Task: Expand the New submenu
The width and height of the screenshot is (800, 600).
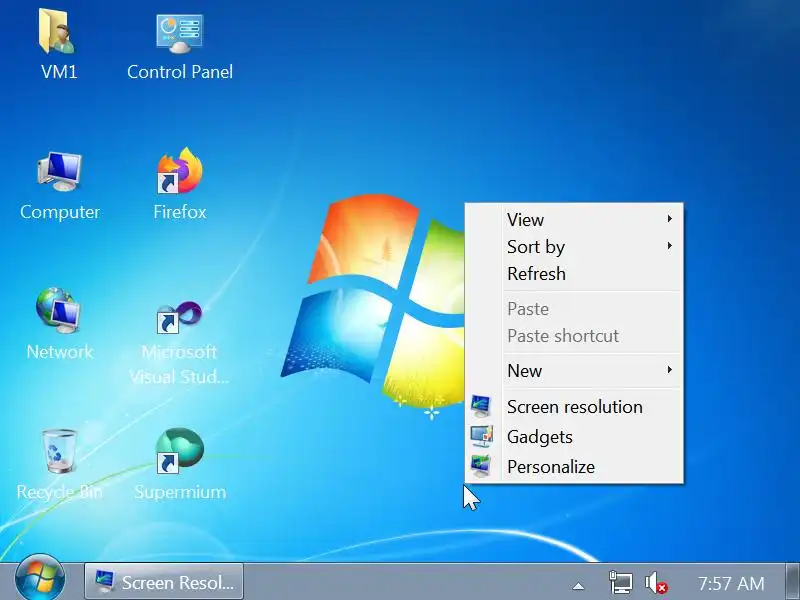Action: point(573,370)
